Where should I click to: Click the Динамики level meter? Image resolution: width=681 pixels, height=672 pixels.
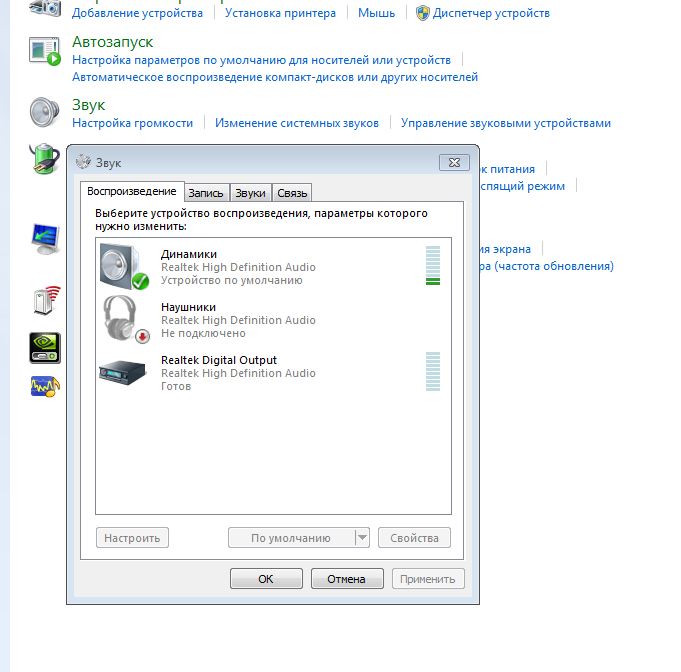click(x=433, y=265)
